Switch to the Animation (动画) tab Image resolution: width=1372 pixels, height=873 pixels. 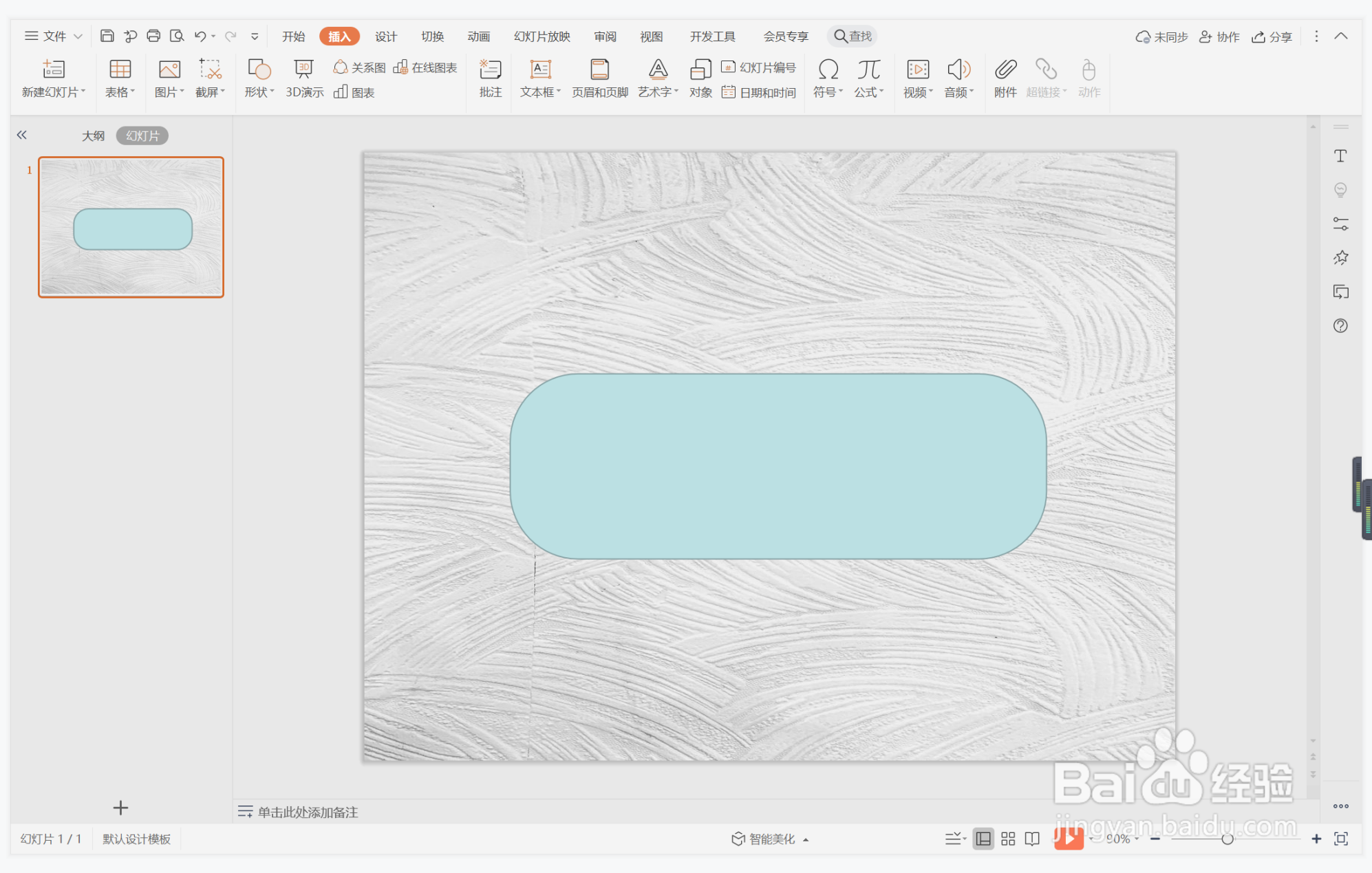[x=479, y=36]
